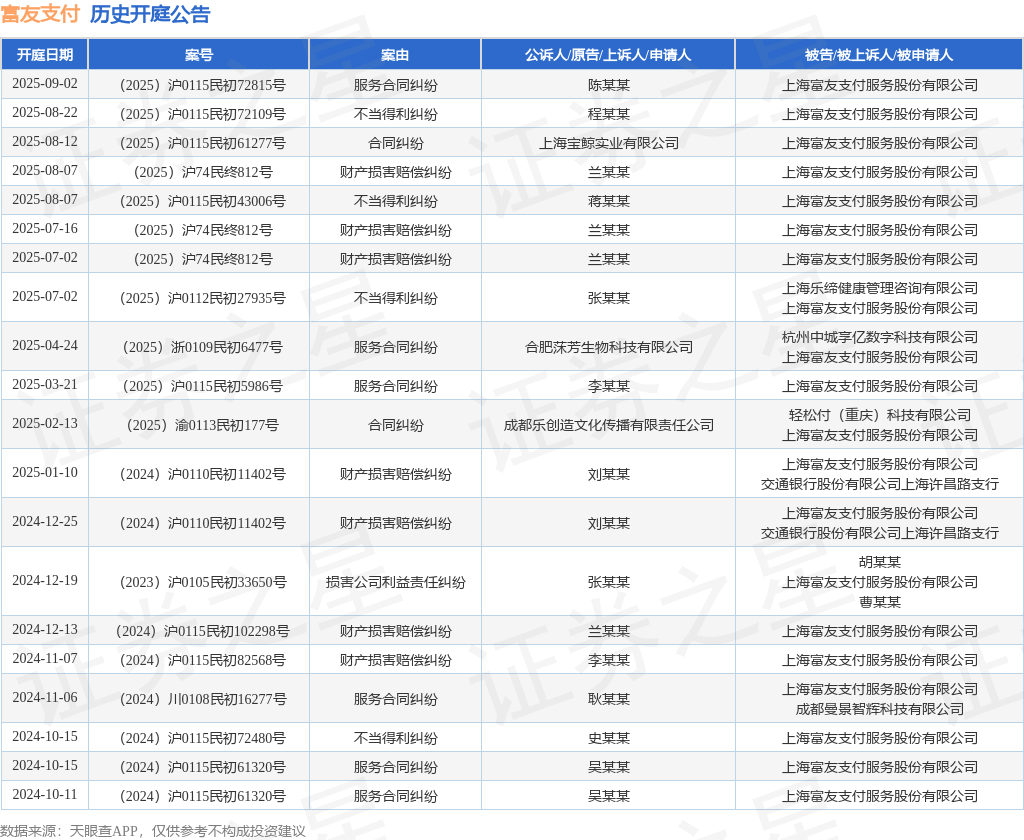Image resolution: width=1024 pixels, height=840 pixels.
Task: Click the 案号 column header
Action: (x=199, y=55)
